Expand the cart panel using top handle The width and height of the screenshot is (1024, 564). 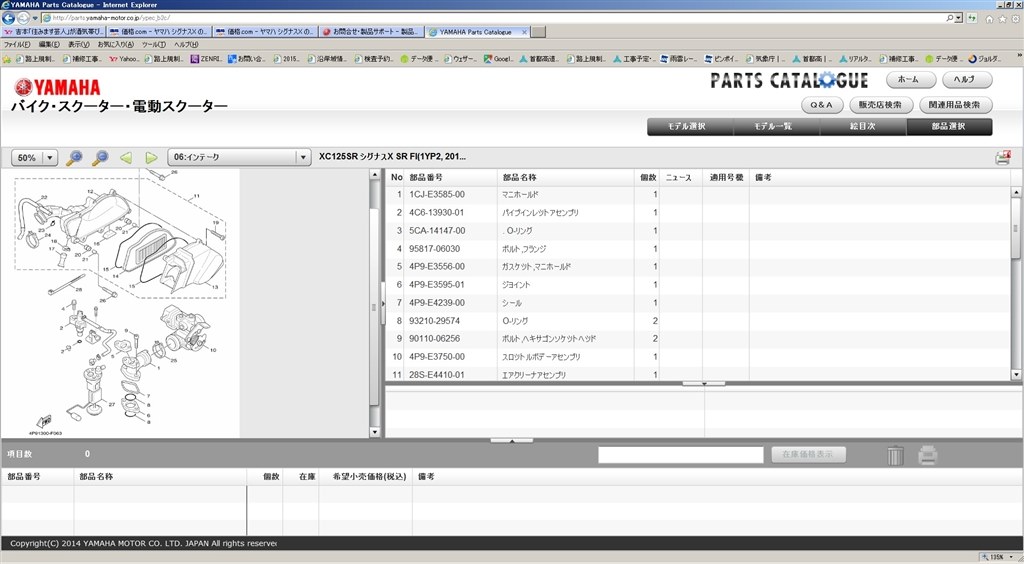(512, 441)
